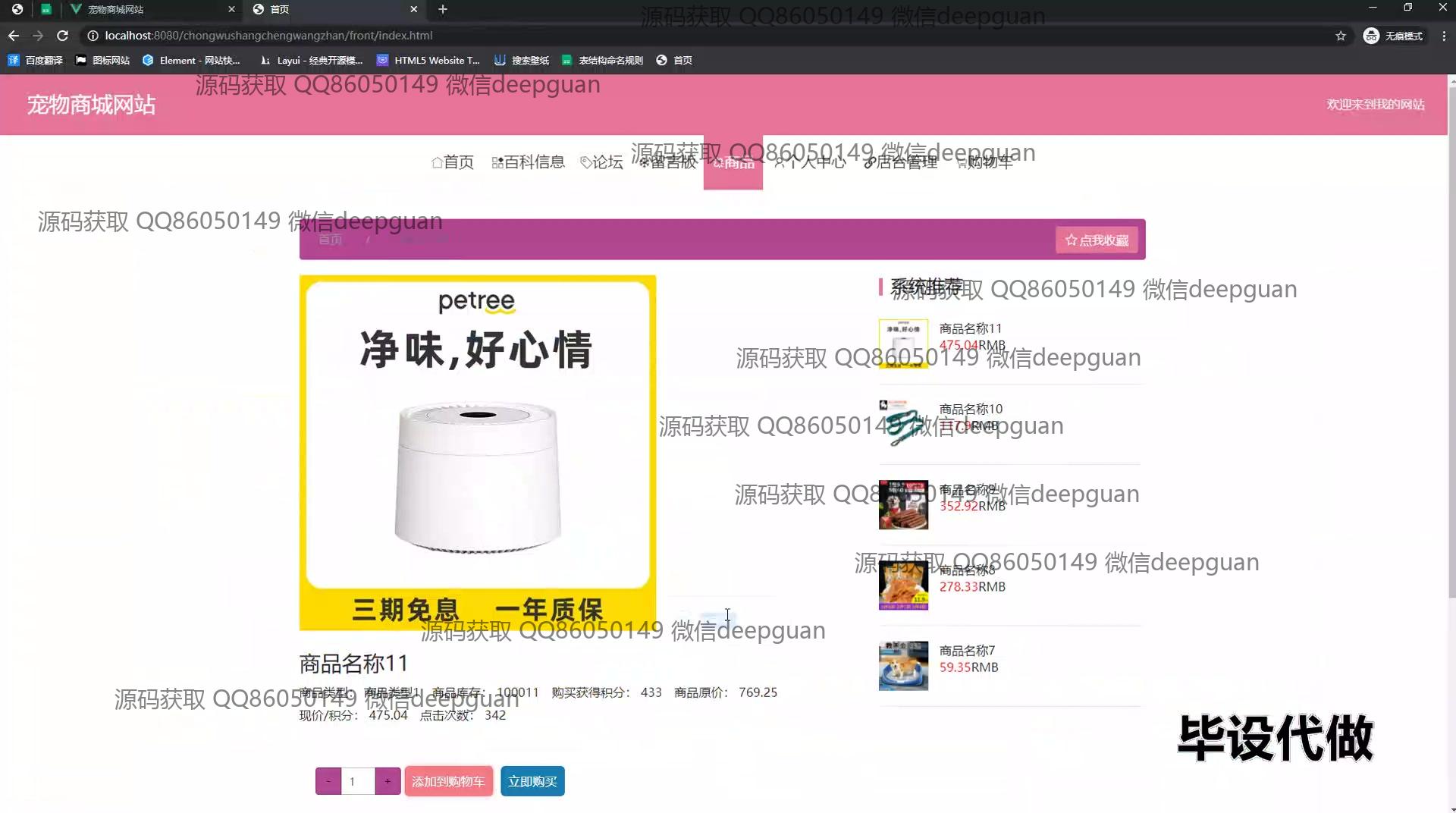Open 论坛 in site navigation
The width and height of the screenshot is (1456, 813).
(x=601, y=162)
